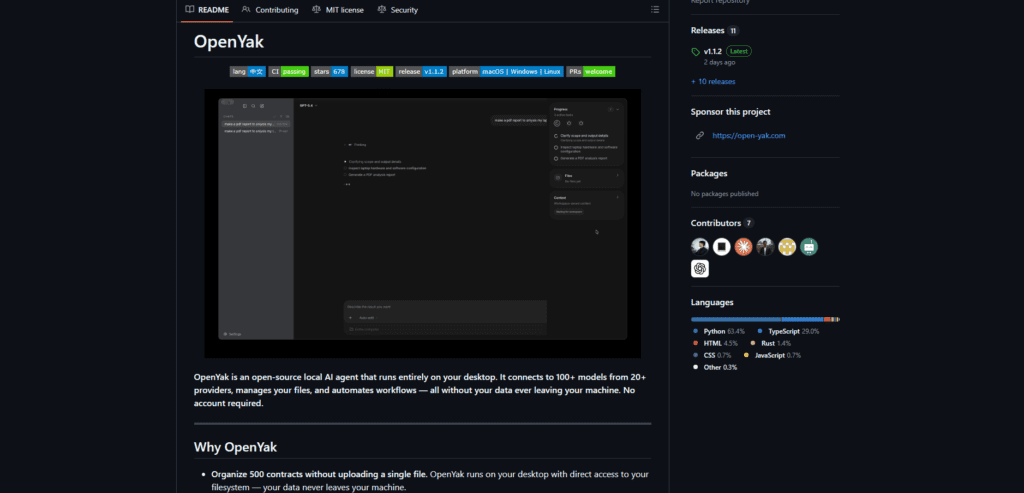Open the OpenYak app screenshot image
This screenshot has height=493, width=1024.
tap(423, 223)
